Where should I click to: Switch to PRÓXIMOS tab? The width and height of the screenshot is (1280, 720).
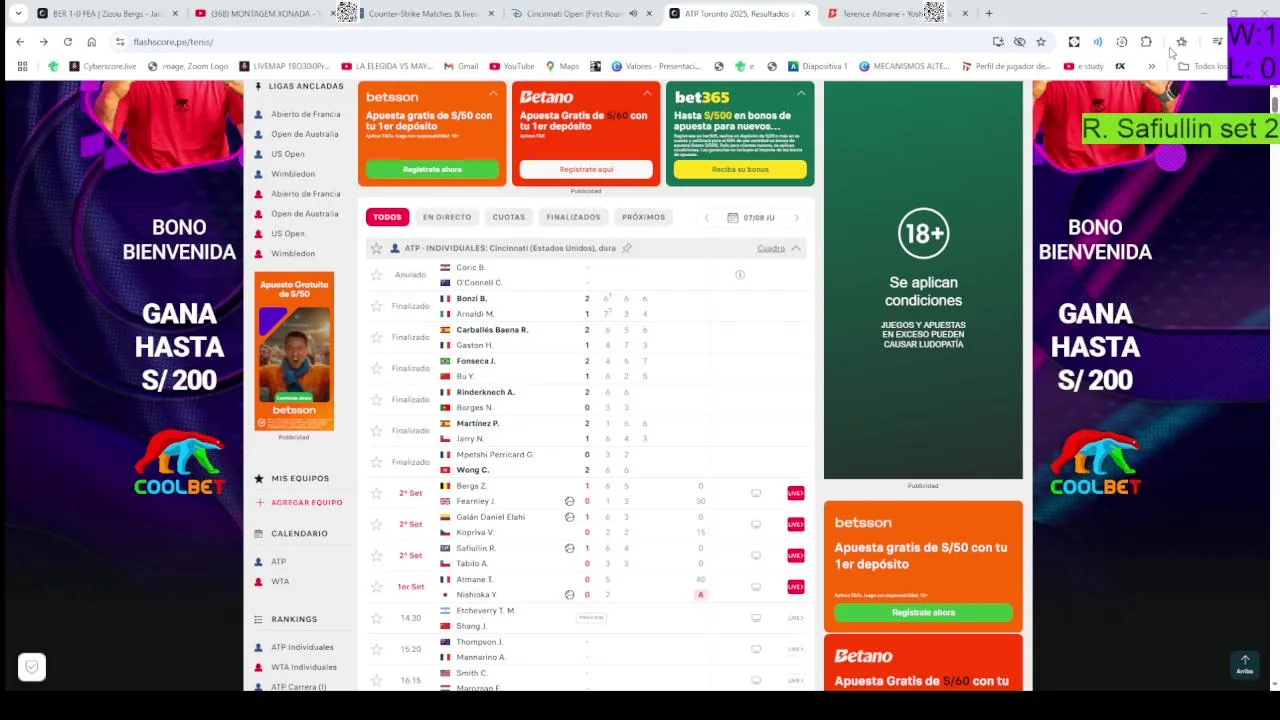pyautogui.click(x=643, y=217)
